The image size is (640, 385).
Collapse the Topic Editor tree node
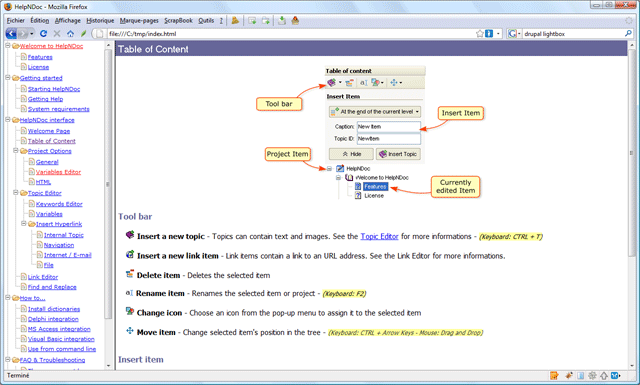[16, 192]
